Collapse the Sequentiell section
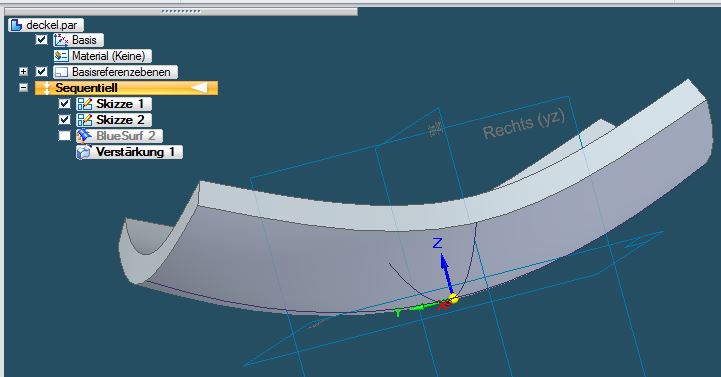The width and height of the screenshot is (721, 377). pyautogui.click(x=23, y=87)
